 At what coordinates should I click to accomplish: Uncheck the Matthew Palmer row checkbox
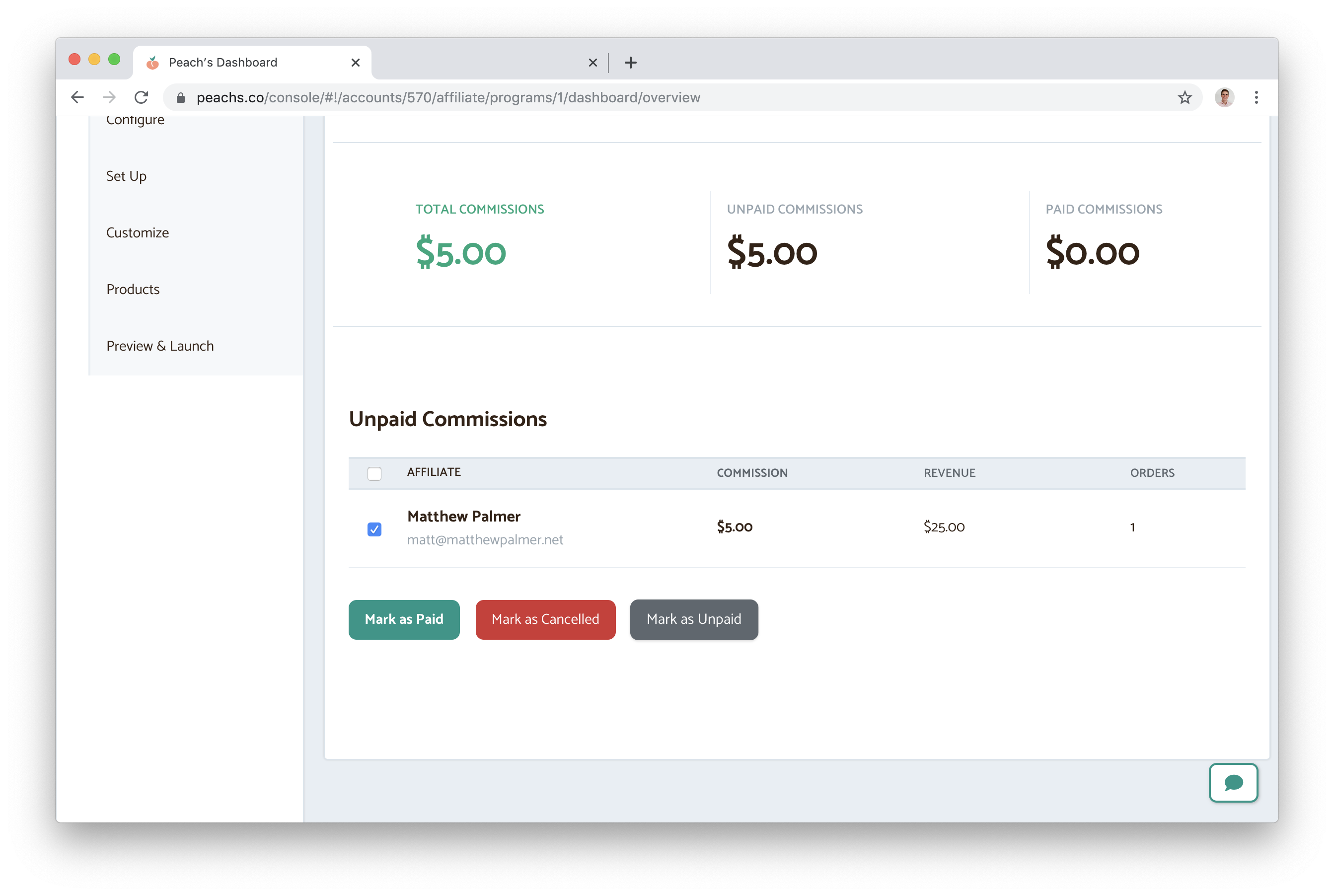coord(374,529)
